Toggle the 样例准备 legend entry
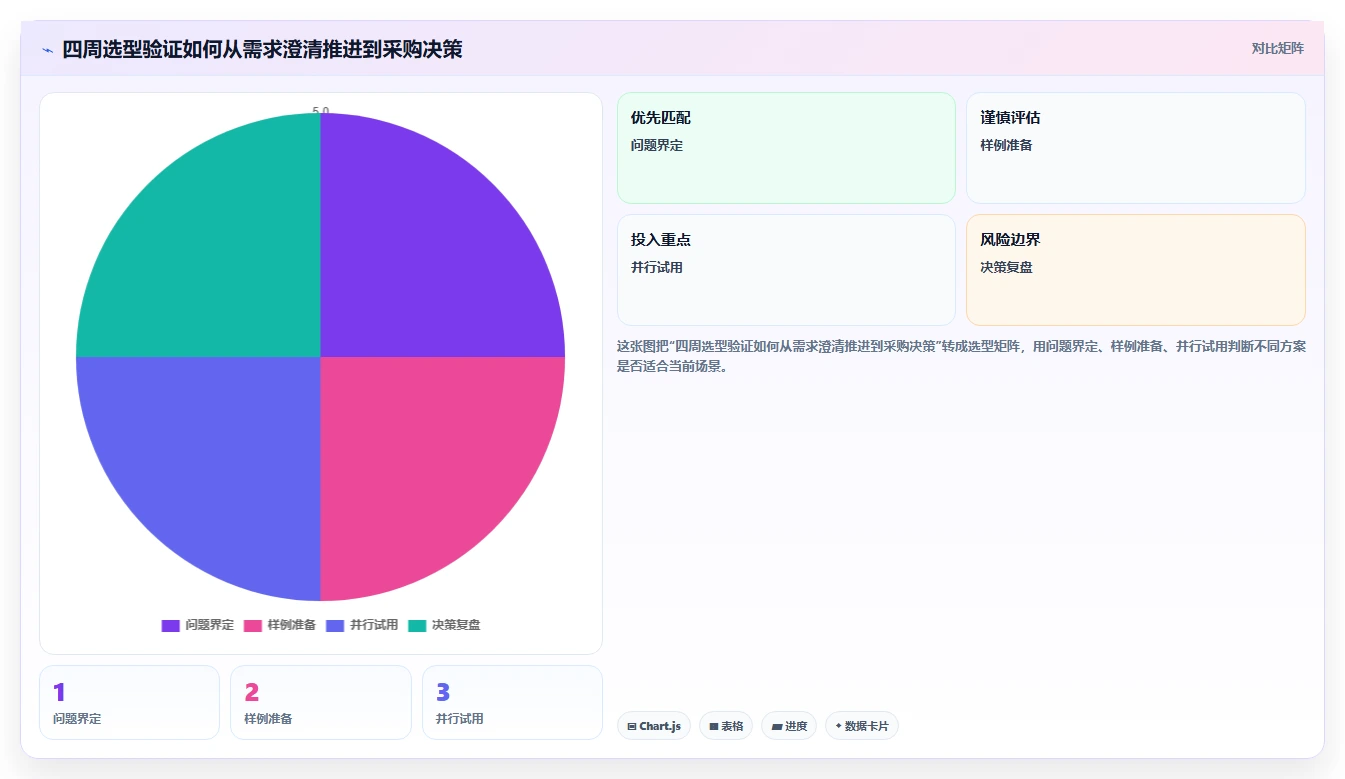The height and width of the screenshot is (779, 1345). click(x=279, y=625)
